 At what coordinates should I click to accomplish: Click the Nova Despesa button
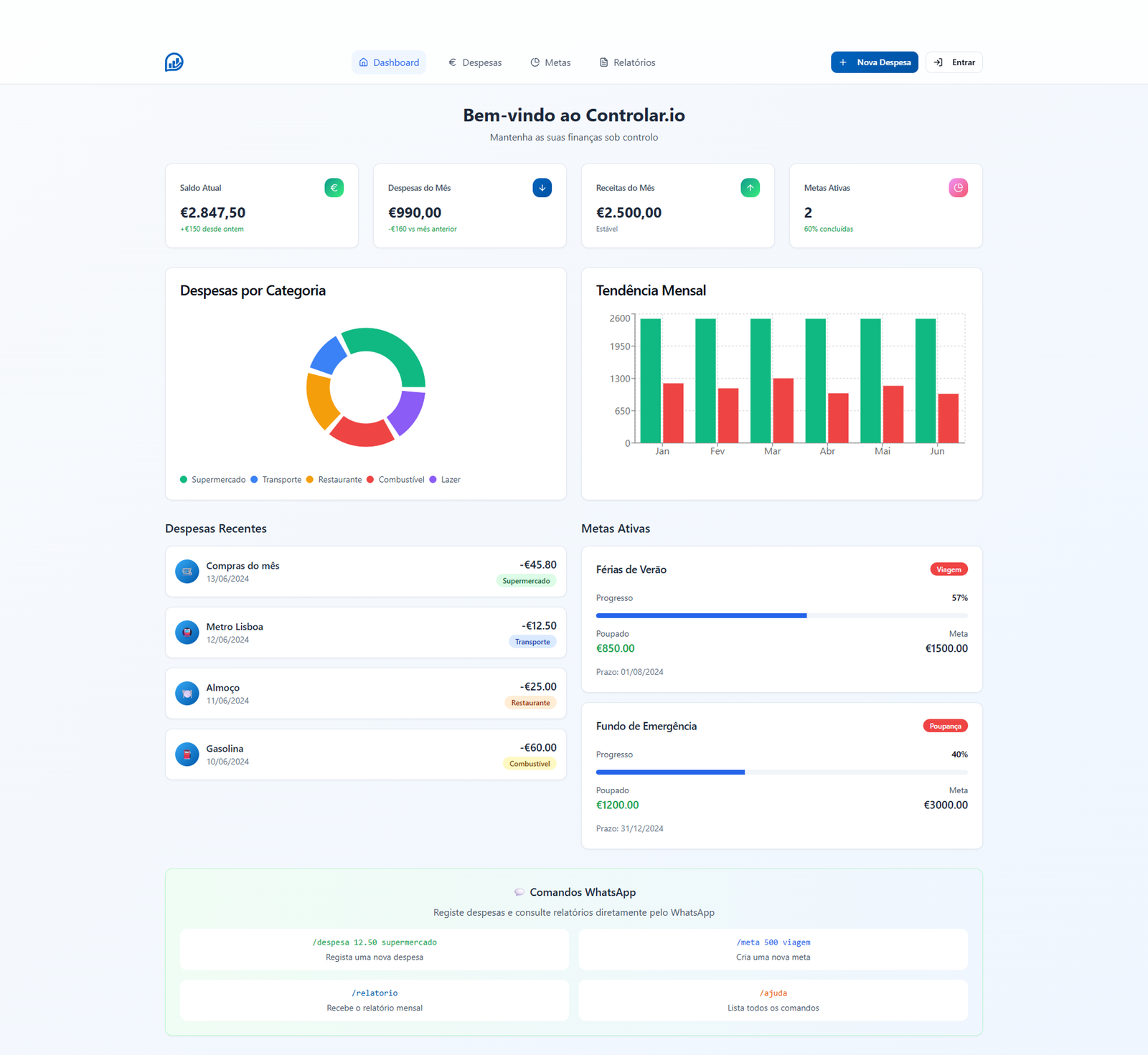click(875, 62)
